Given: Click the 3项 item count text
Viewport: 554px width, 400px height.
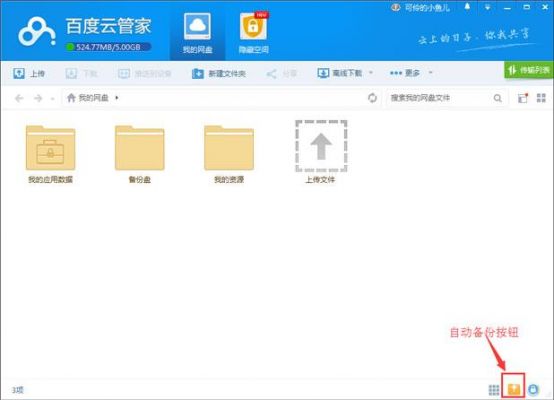Looking at the screenshot, I should click(18, 390).
